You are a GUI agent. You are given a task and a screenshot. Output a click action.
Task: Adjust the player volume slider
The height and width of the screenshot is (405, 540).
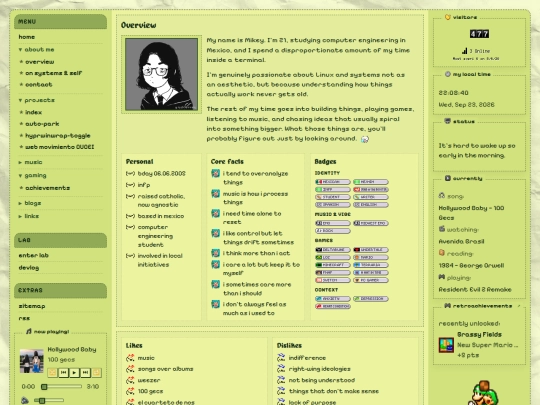[49, 400]
